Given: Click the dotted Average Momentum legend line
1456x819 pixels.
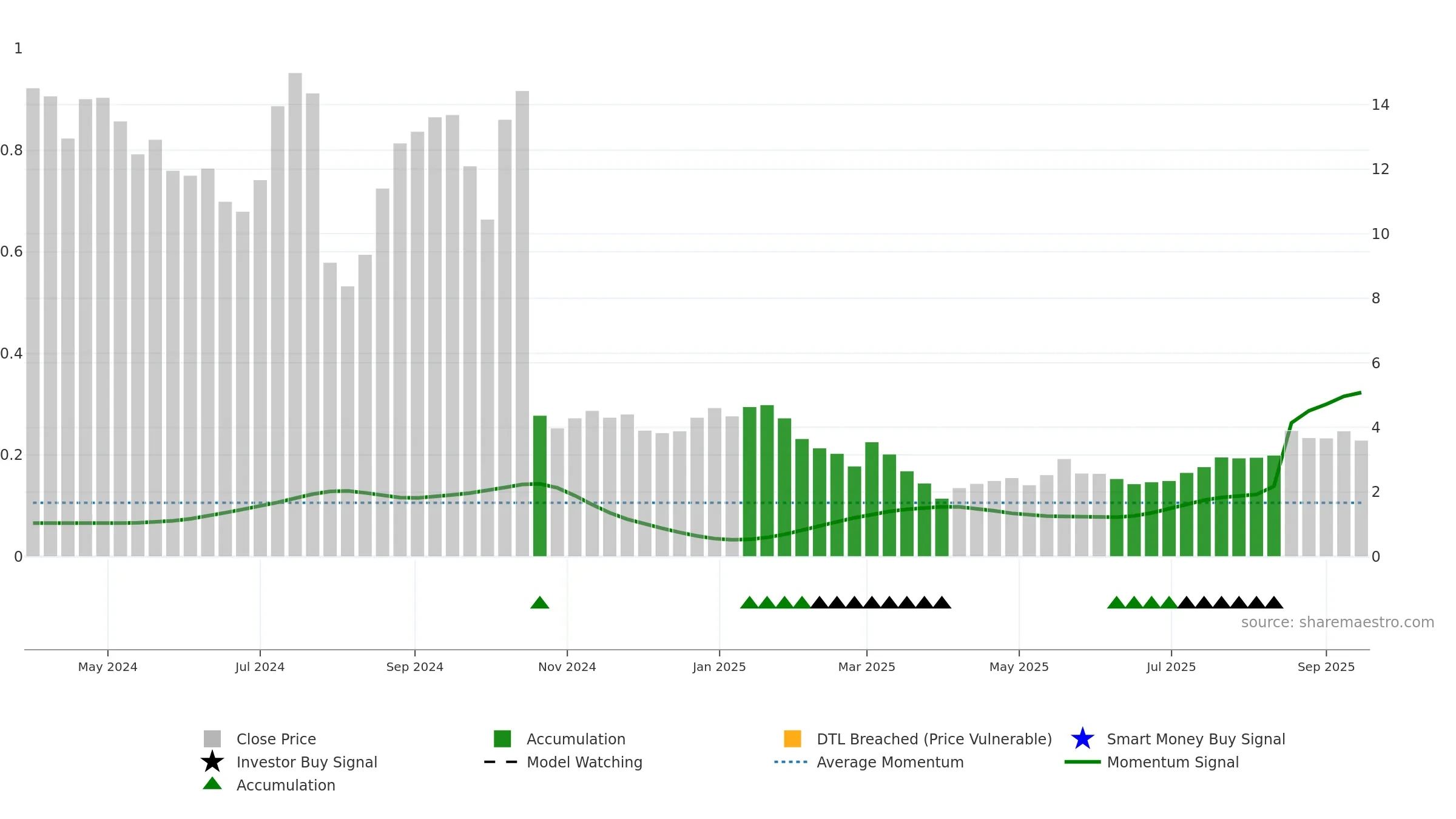Looking at the screenshot, I should [x=791, y=762].
